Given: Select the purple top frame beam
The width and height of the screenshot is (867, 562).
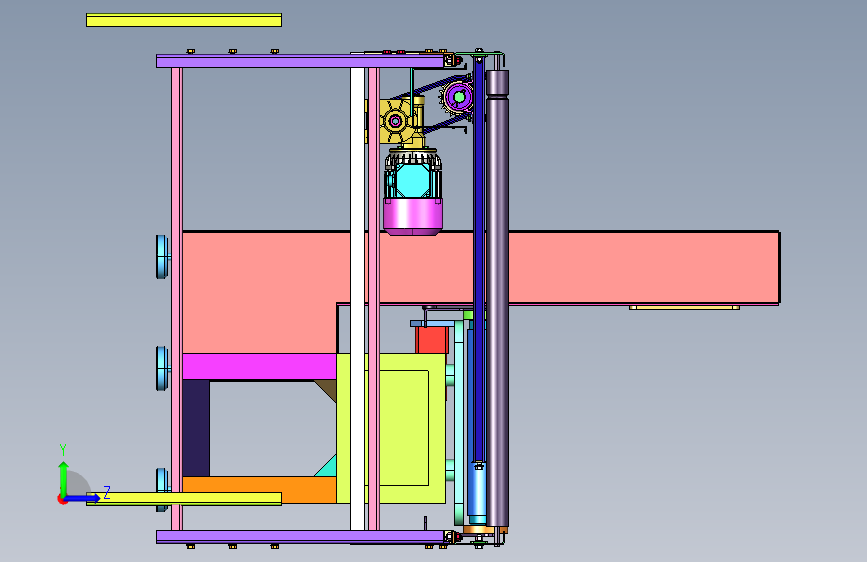Looking at the screenshot, I should (x=300, y=61).
